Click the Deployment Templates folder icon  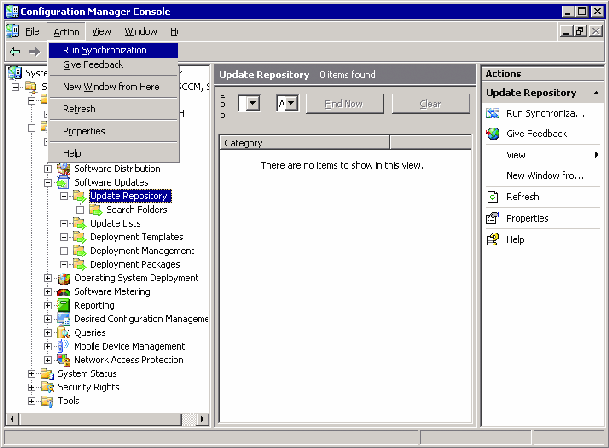click(79, 237)
